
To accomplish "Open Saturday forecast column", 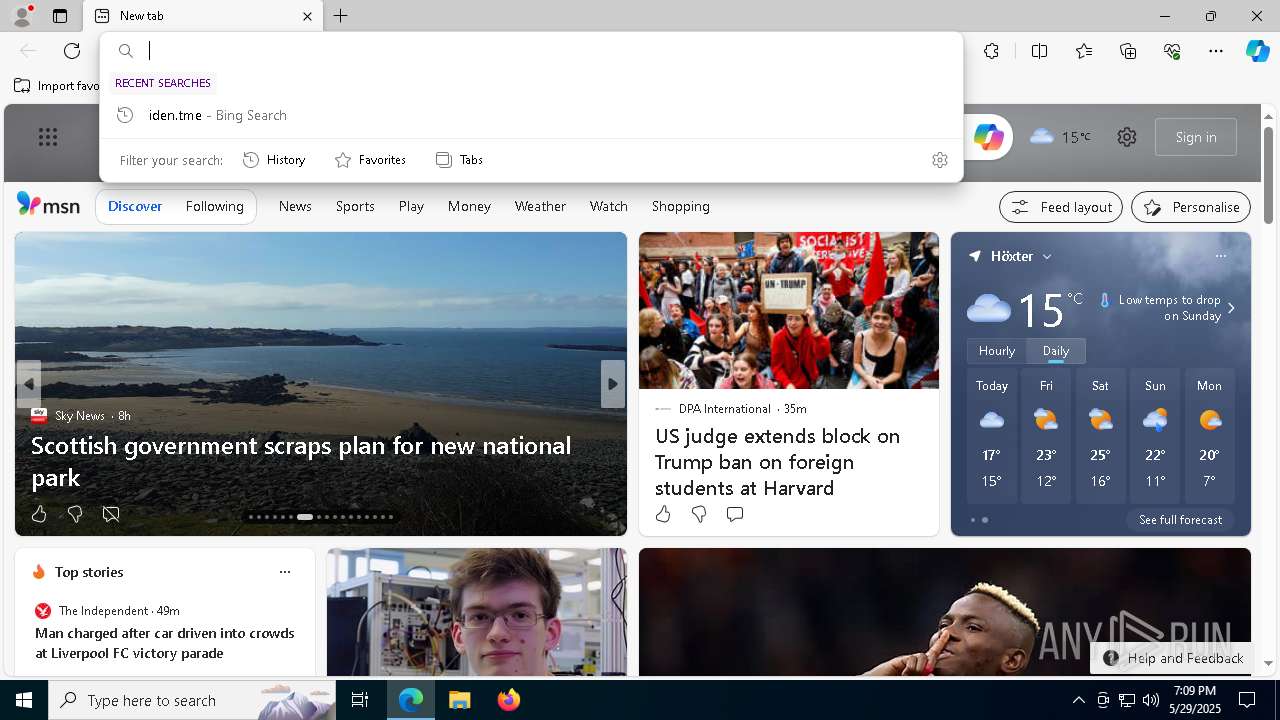I will [x=1100, y=435].
